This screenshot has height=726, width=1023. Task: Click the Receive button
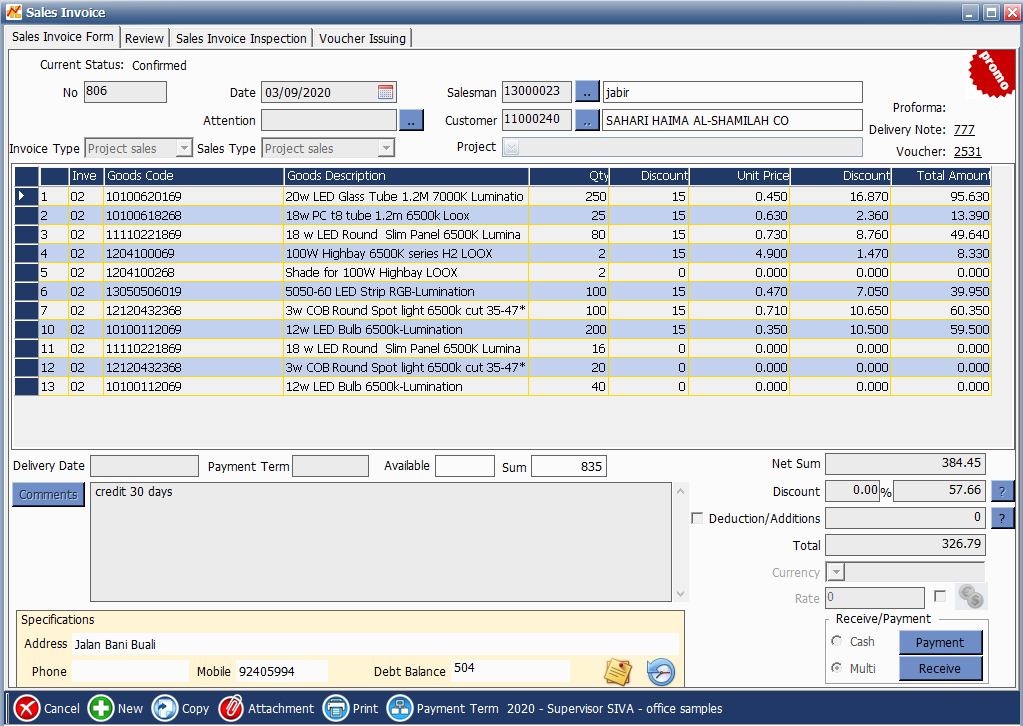(x=940, y=669)
